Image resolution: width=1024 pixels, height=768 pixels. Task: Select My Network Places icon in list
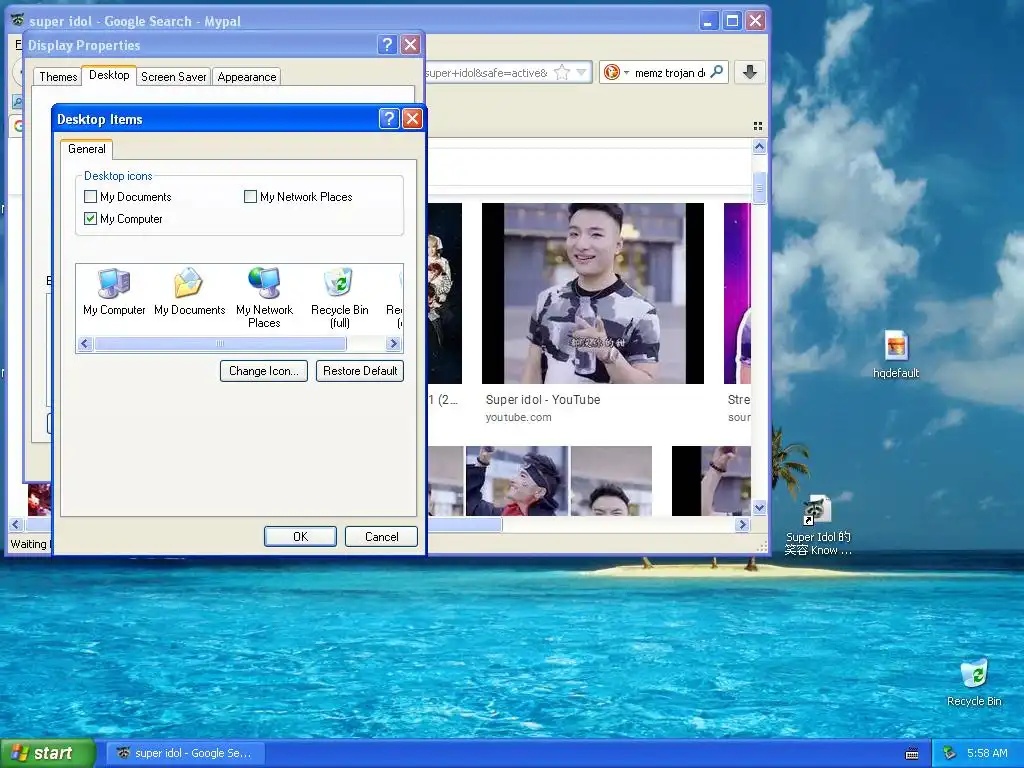(264, 298)
